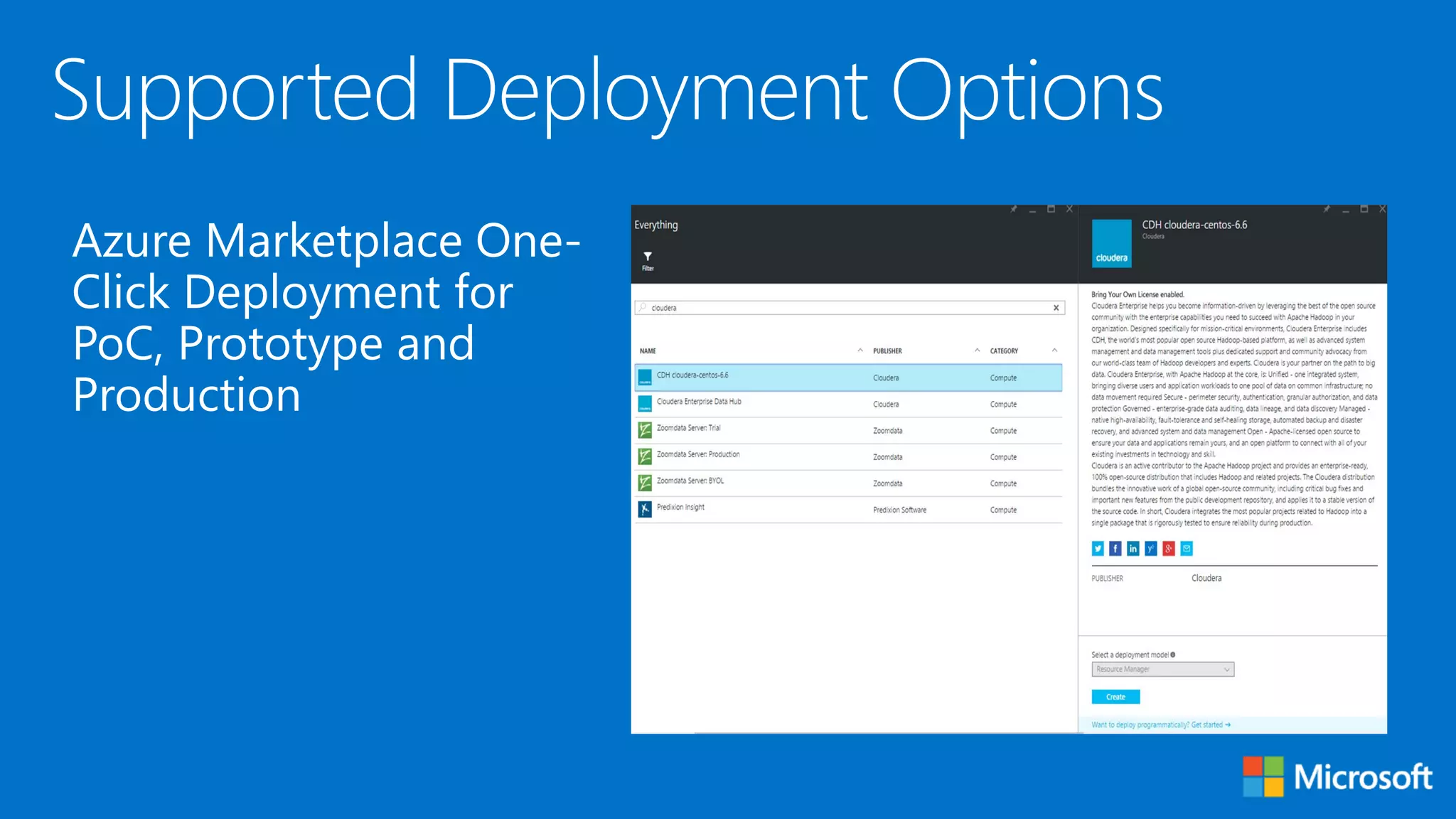Share listing on Yammer

(x=1151, y=548)
